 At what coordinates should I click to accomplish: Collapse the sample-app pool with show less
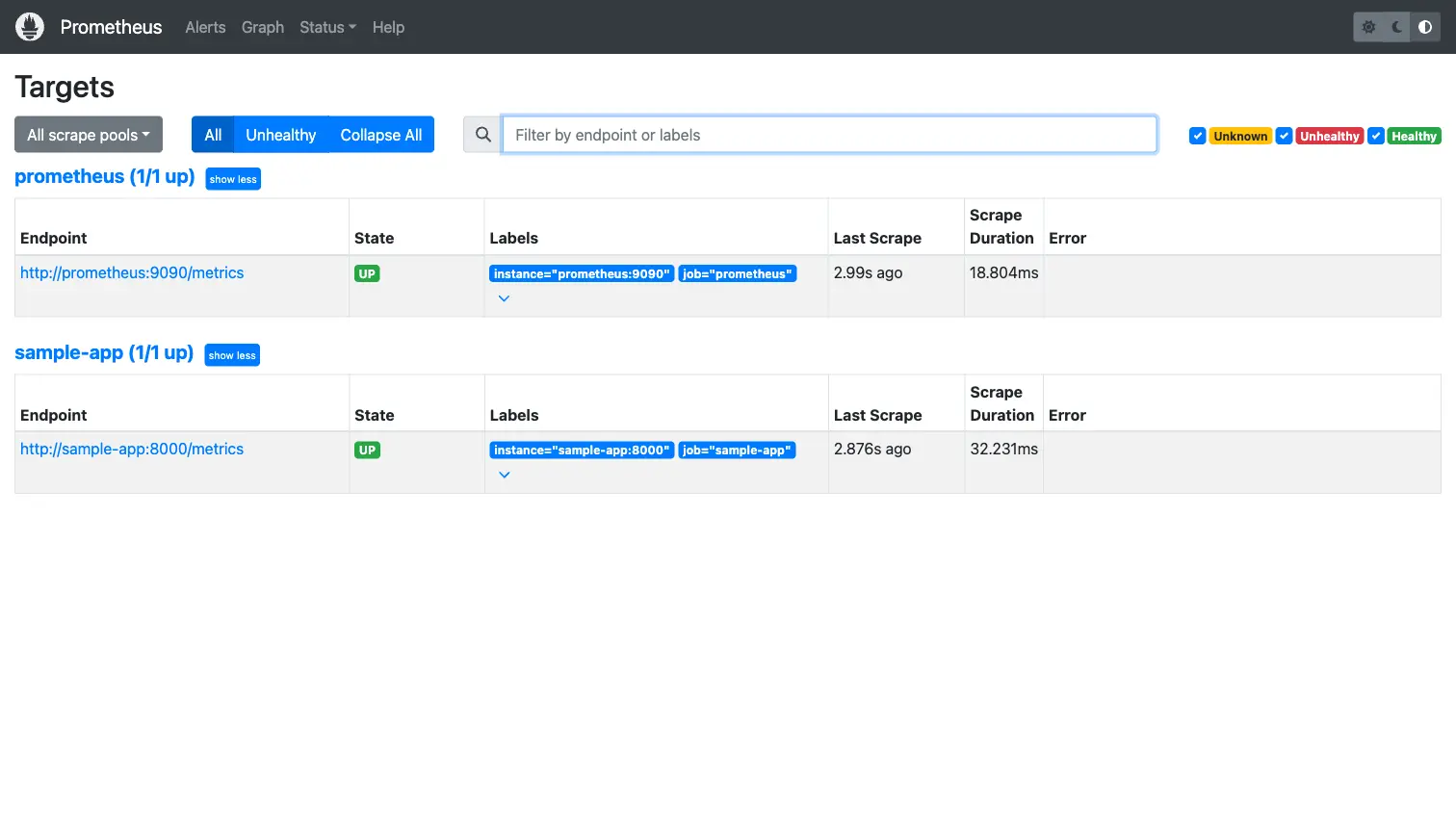tap(232, 355)
